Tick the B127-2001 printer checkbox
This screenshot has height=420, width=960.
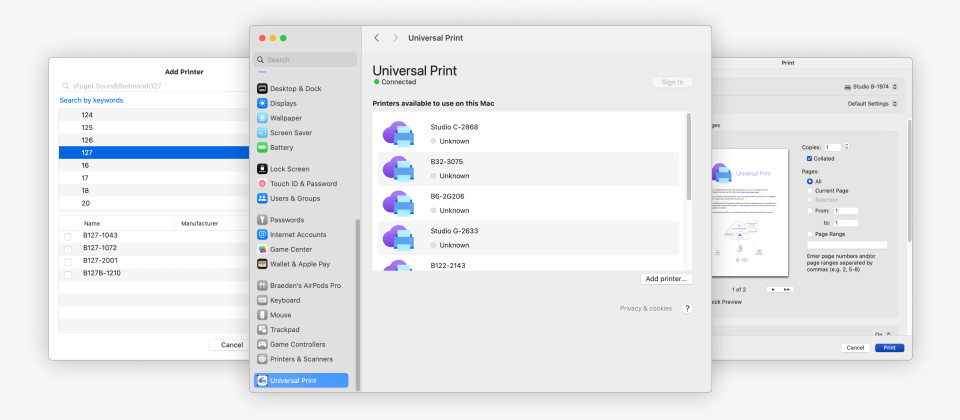(x=68, y=261)
